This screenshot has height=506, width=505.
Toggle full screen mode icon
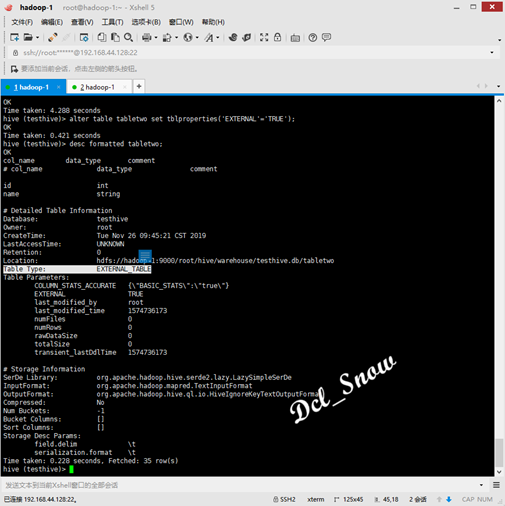point(264,37)
